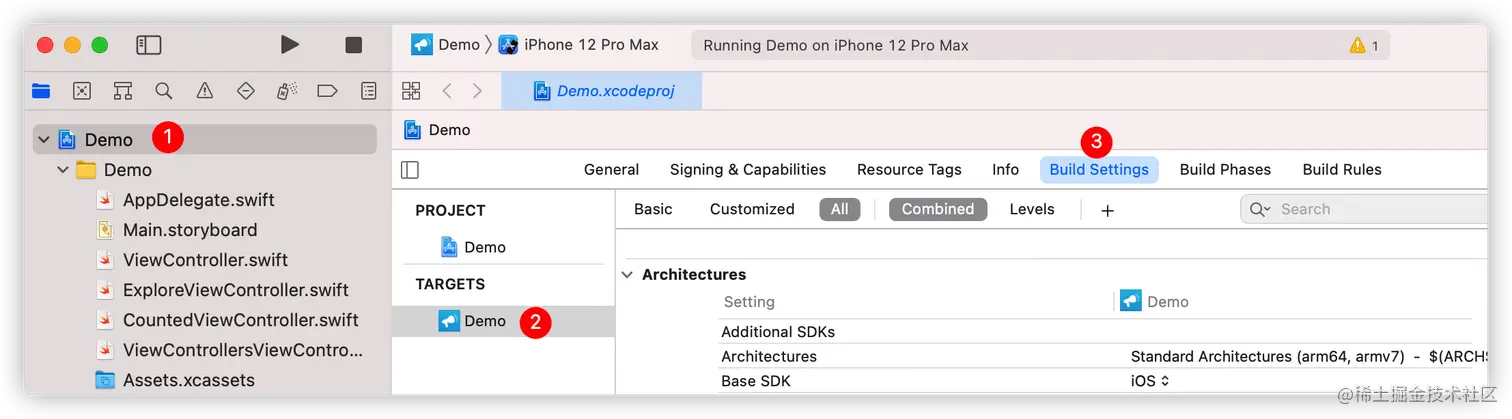Collapse the Architectures section
This screenshot has height=419, width=1512.
point(628,274)
